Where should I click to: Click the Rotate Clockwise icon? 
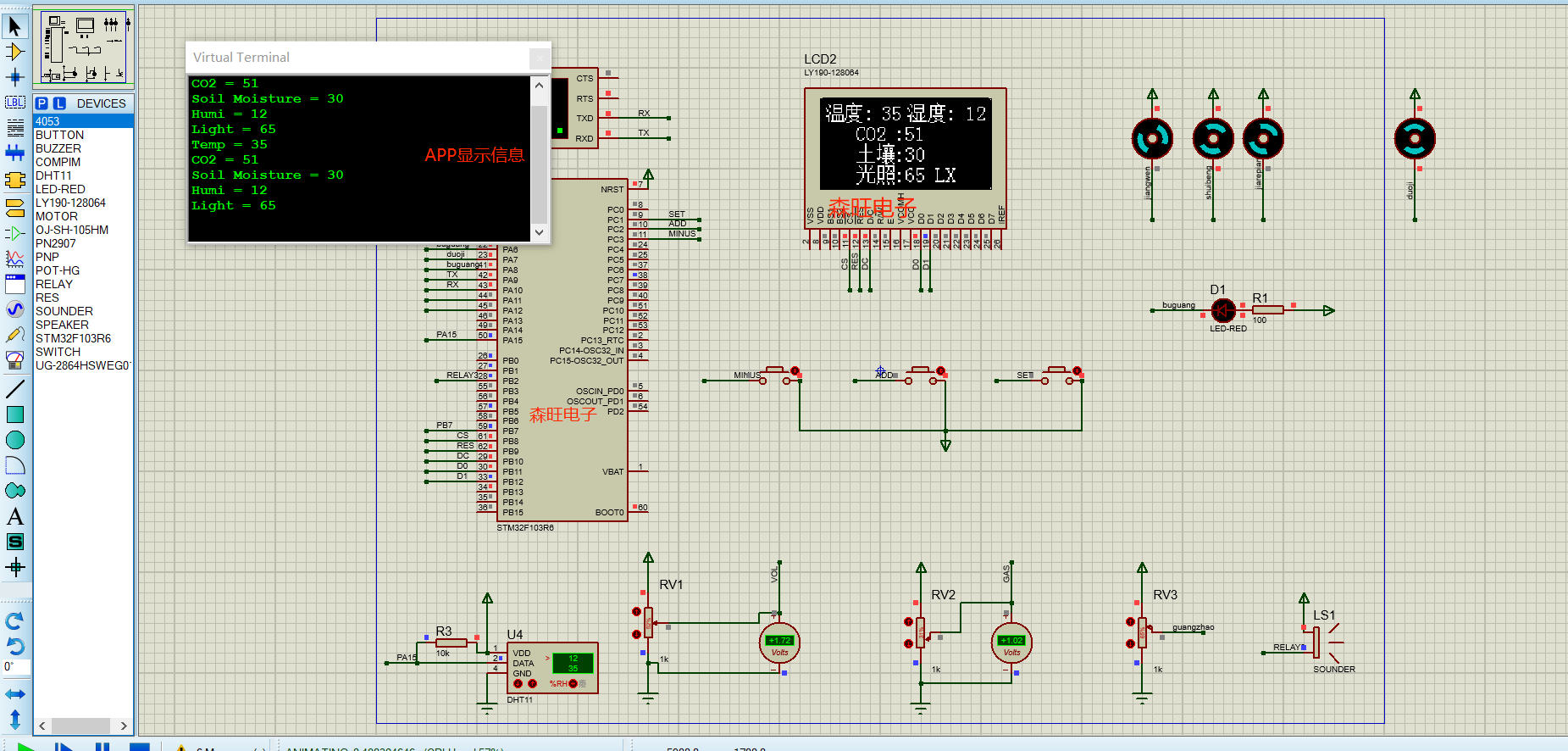click(14, 620)
